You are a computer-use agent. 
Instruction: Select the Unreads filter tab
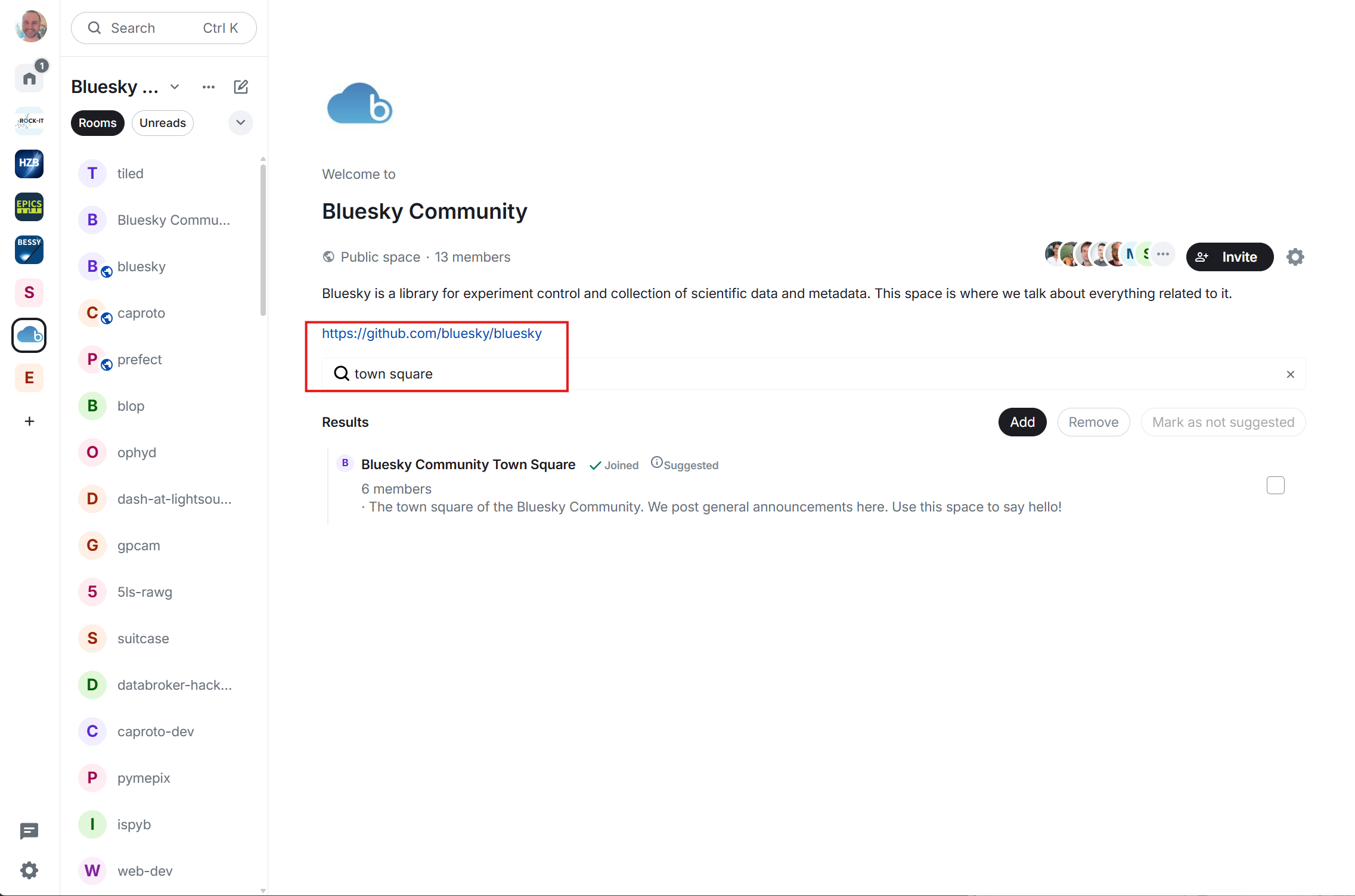click(163, 123)
